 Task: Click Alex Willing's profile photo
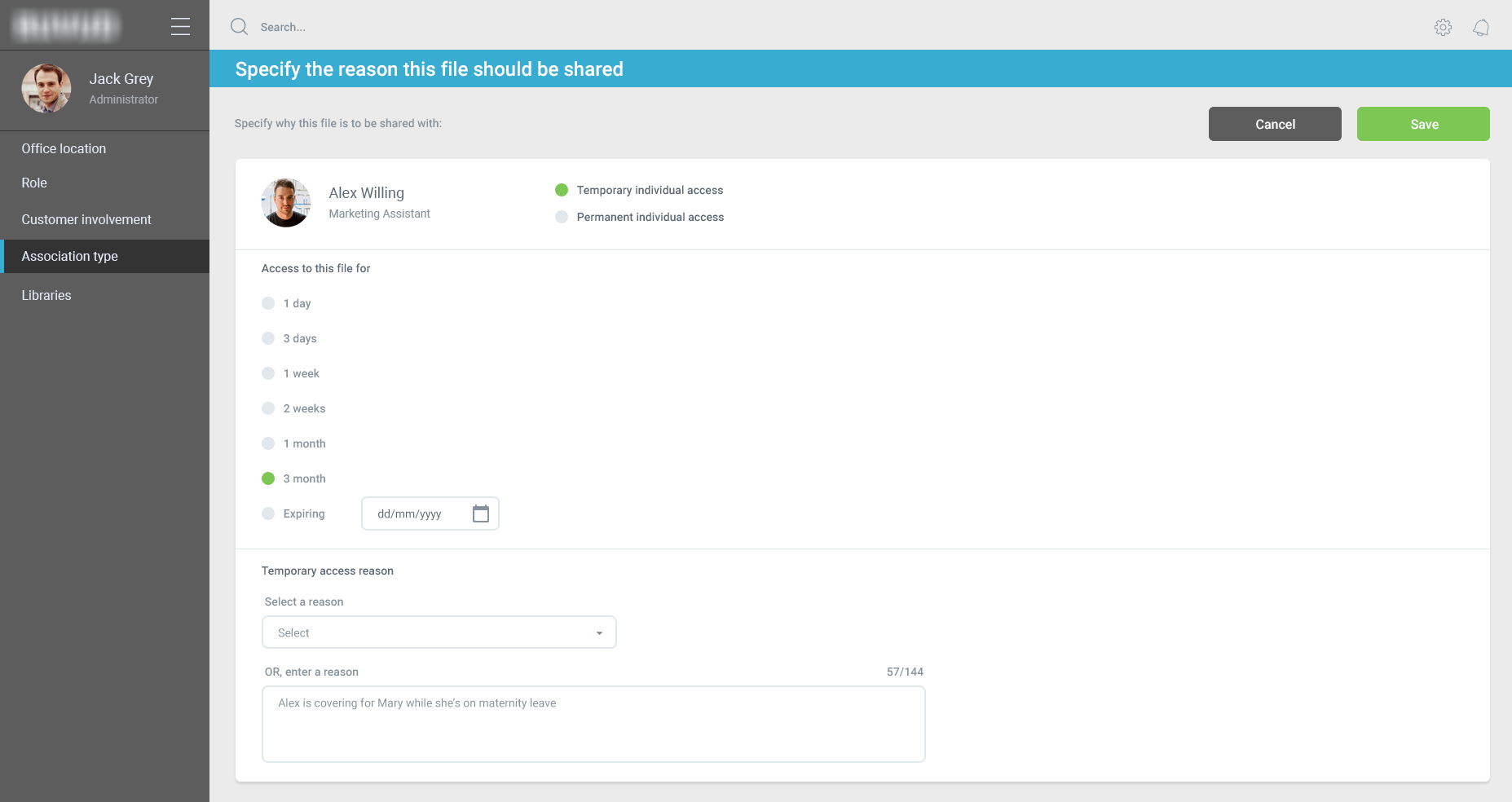[x=286, y=203]
